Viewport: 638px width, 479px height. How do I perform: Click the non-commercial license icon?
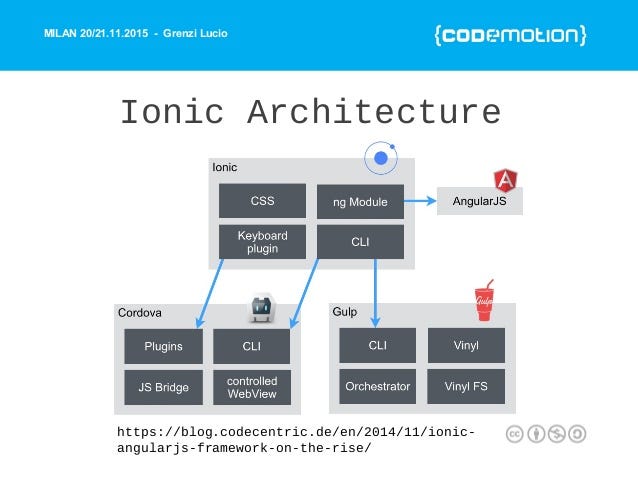pyautogui.click(x=557, y=434)
